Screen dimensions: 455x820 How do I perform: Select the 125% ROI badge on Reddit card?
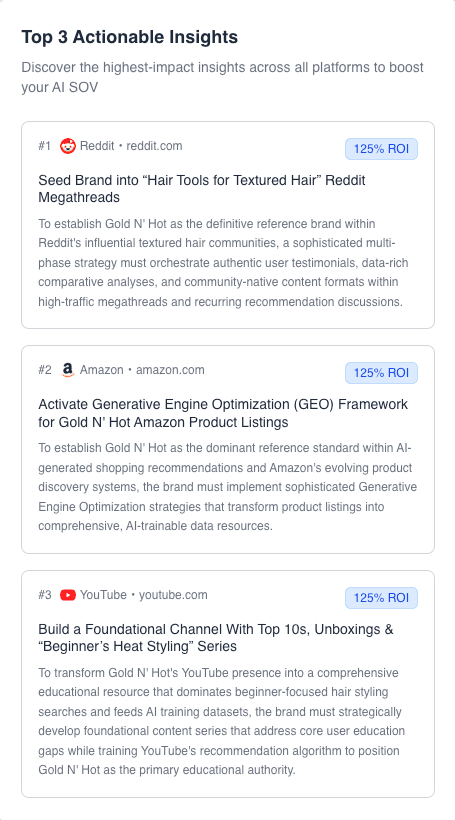[381, 149]
